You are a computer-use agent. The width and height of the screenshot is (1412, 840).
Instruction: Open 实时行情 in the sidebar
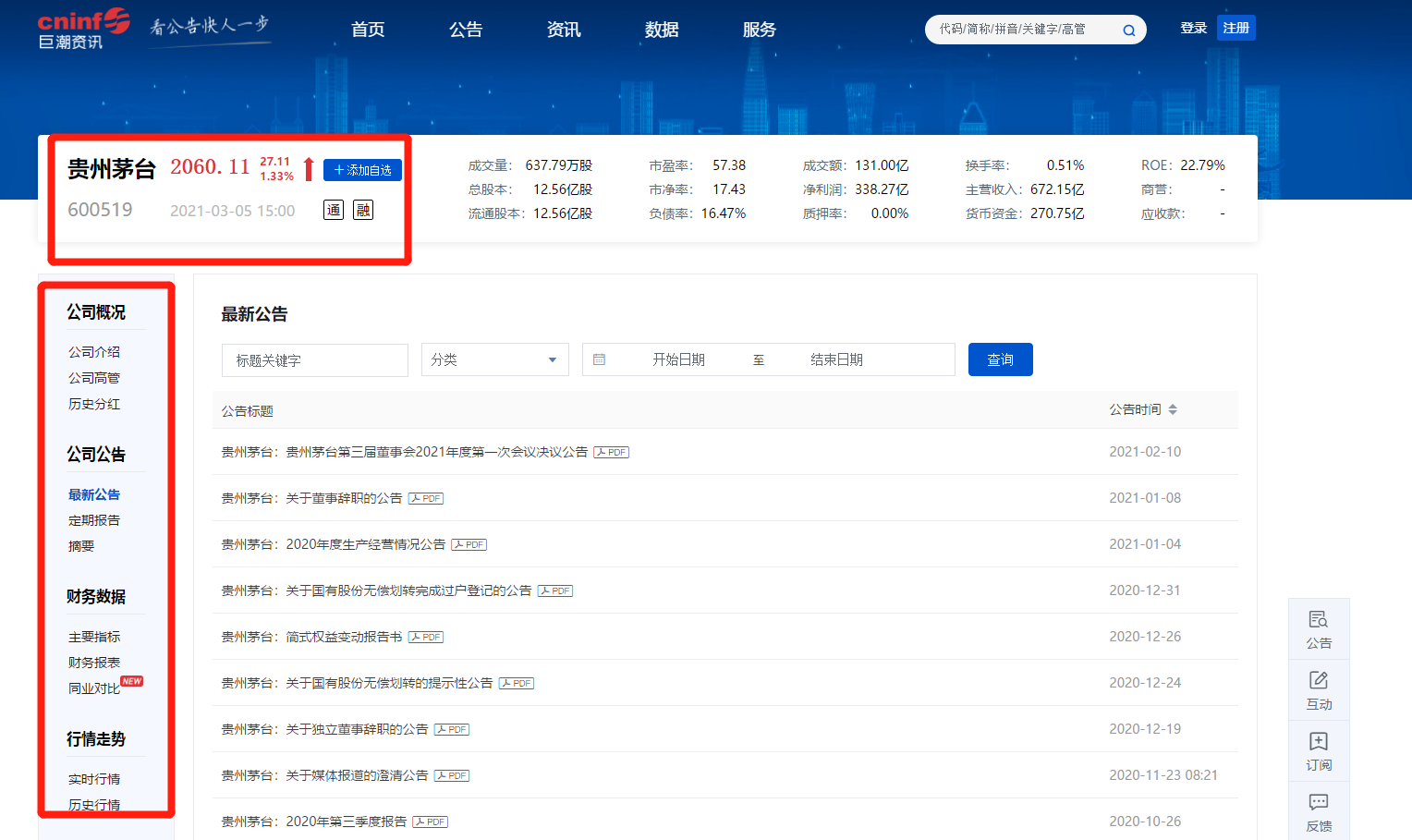[94, 779]
